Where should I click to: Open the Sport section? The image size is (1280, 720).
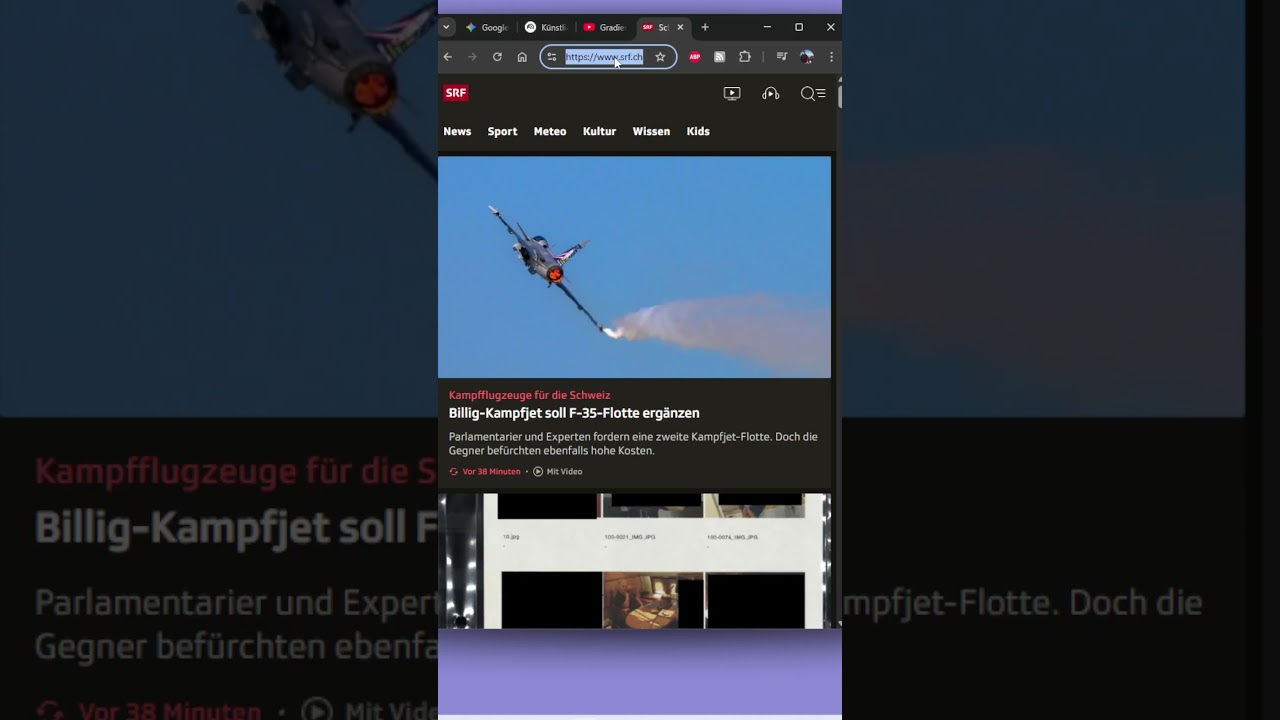tap(502, 131)
